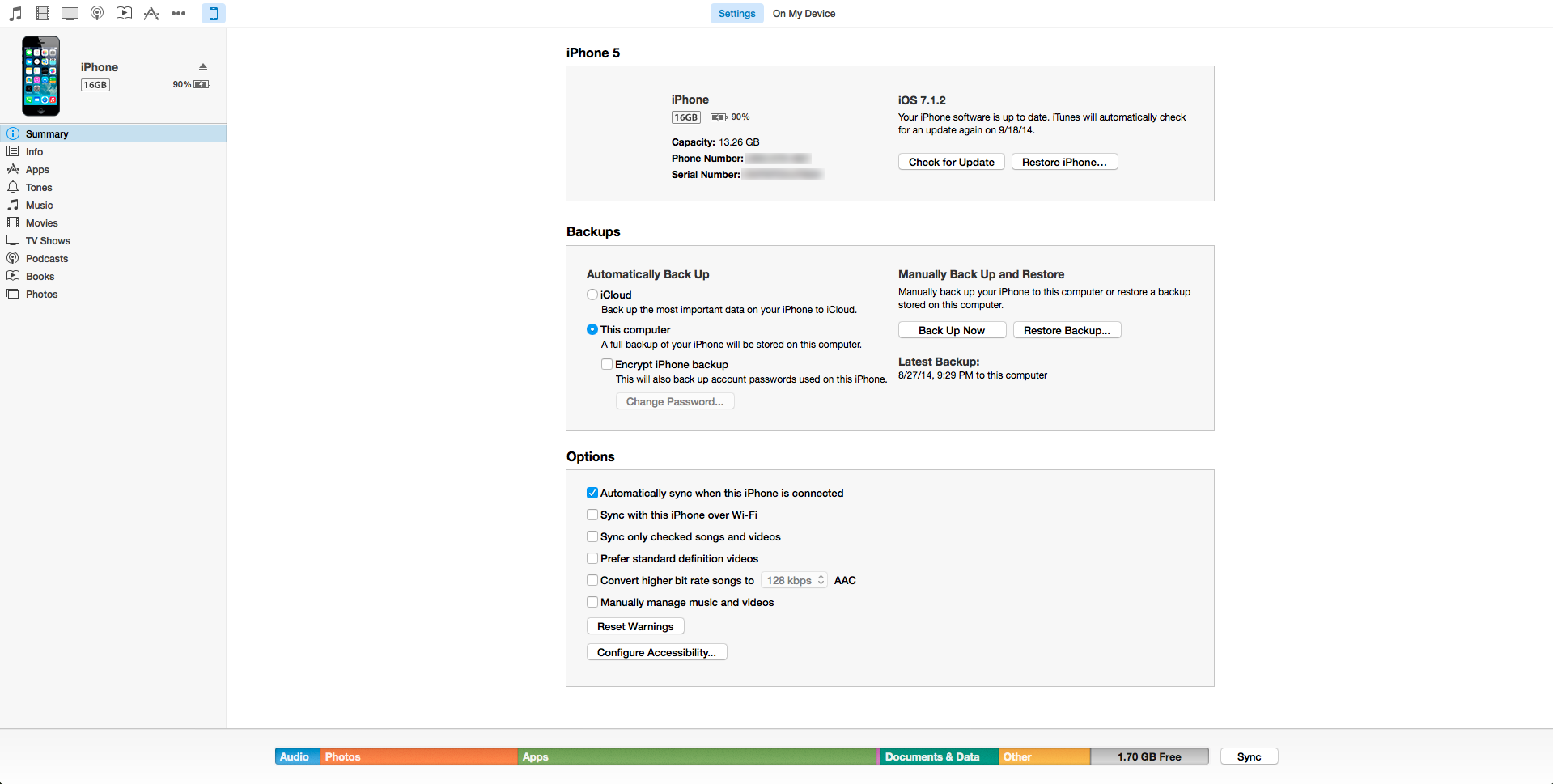Click the blurred Phone Number value
The height and width of the screenshot is (784, 1553).
[779, 159]
